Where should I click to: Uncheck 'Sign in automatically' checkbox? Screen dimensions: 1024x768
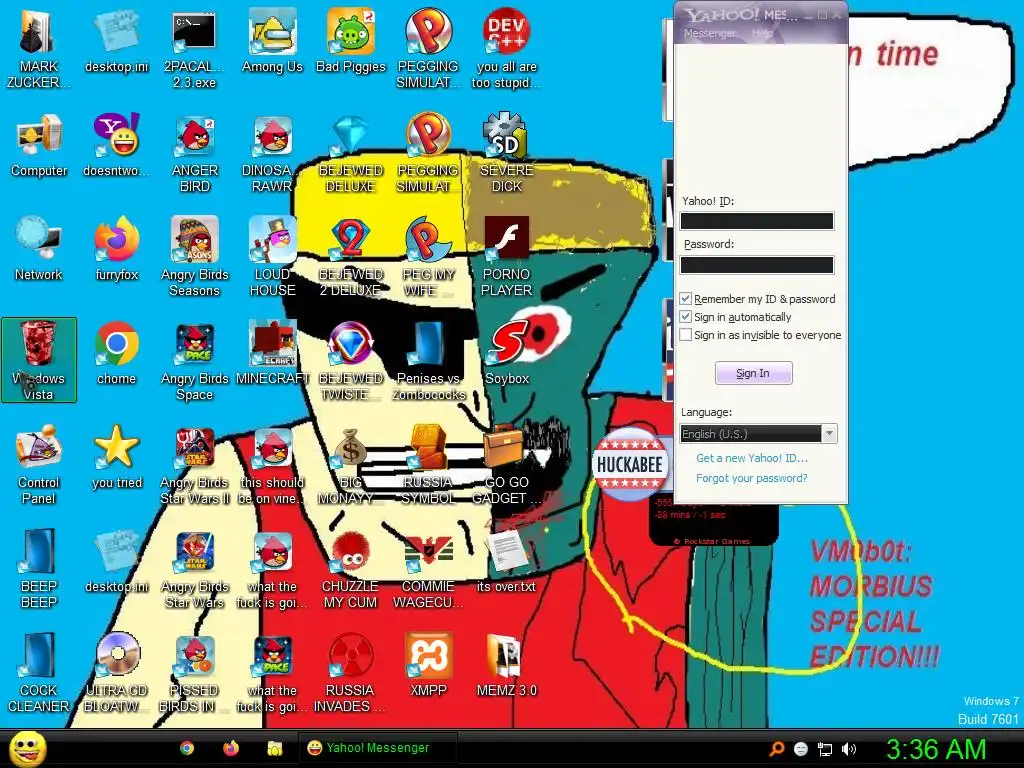(686, 317)
